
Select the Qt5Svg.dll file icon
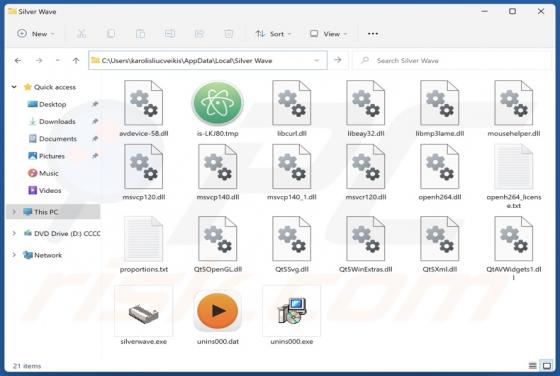coord(292,239)
